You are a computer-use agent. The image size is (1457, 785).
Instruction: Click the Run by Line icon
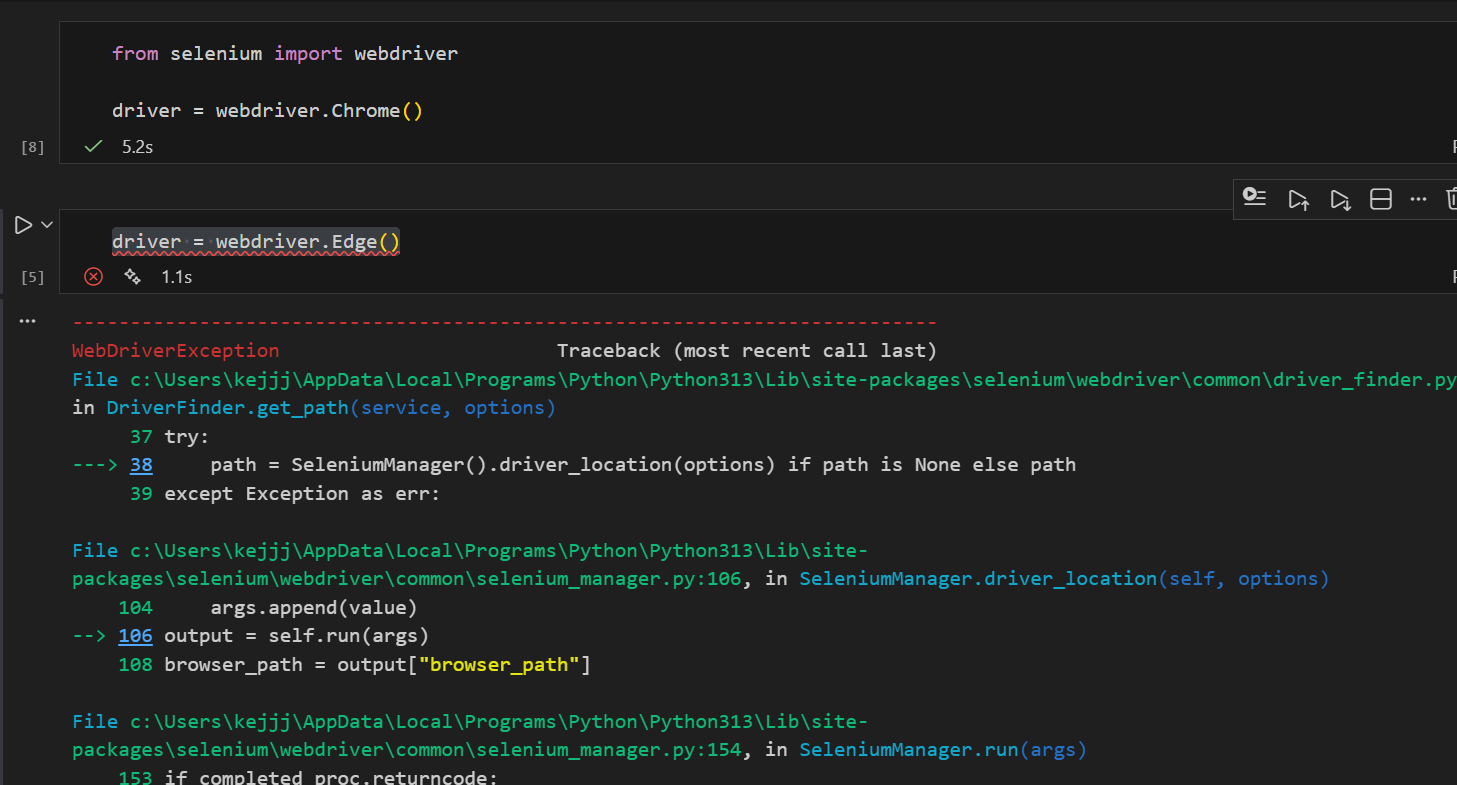click(x=1255, y=198)
